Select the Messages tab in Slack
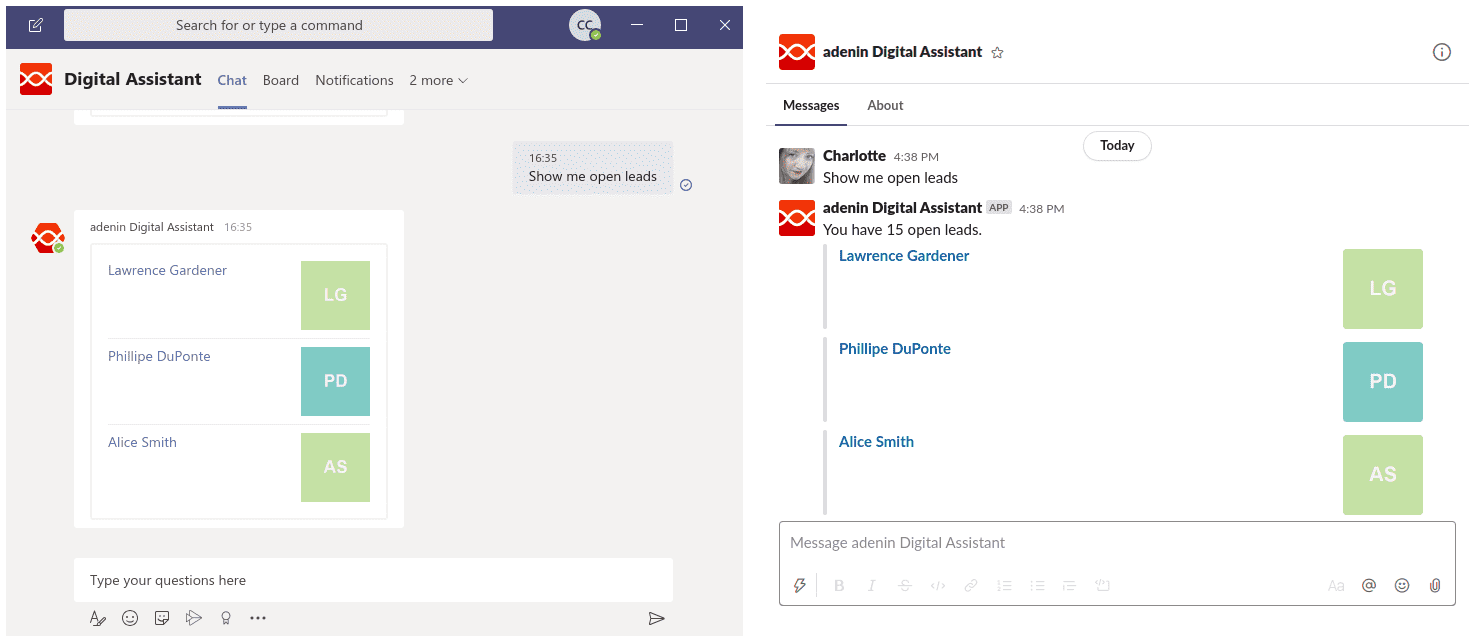This screenshot has width=1478, height=644. pos(811,105)
